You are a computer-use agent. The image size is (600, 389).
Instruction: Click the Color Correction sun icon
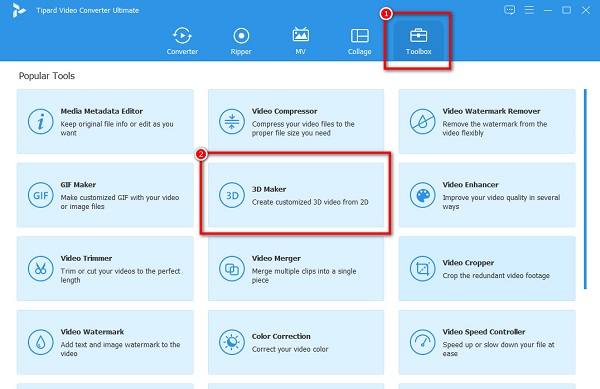(232, 342)
